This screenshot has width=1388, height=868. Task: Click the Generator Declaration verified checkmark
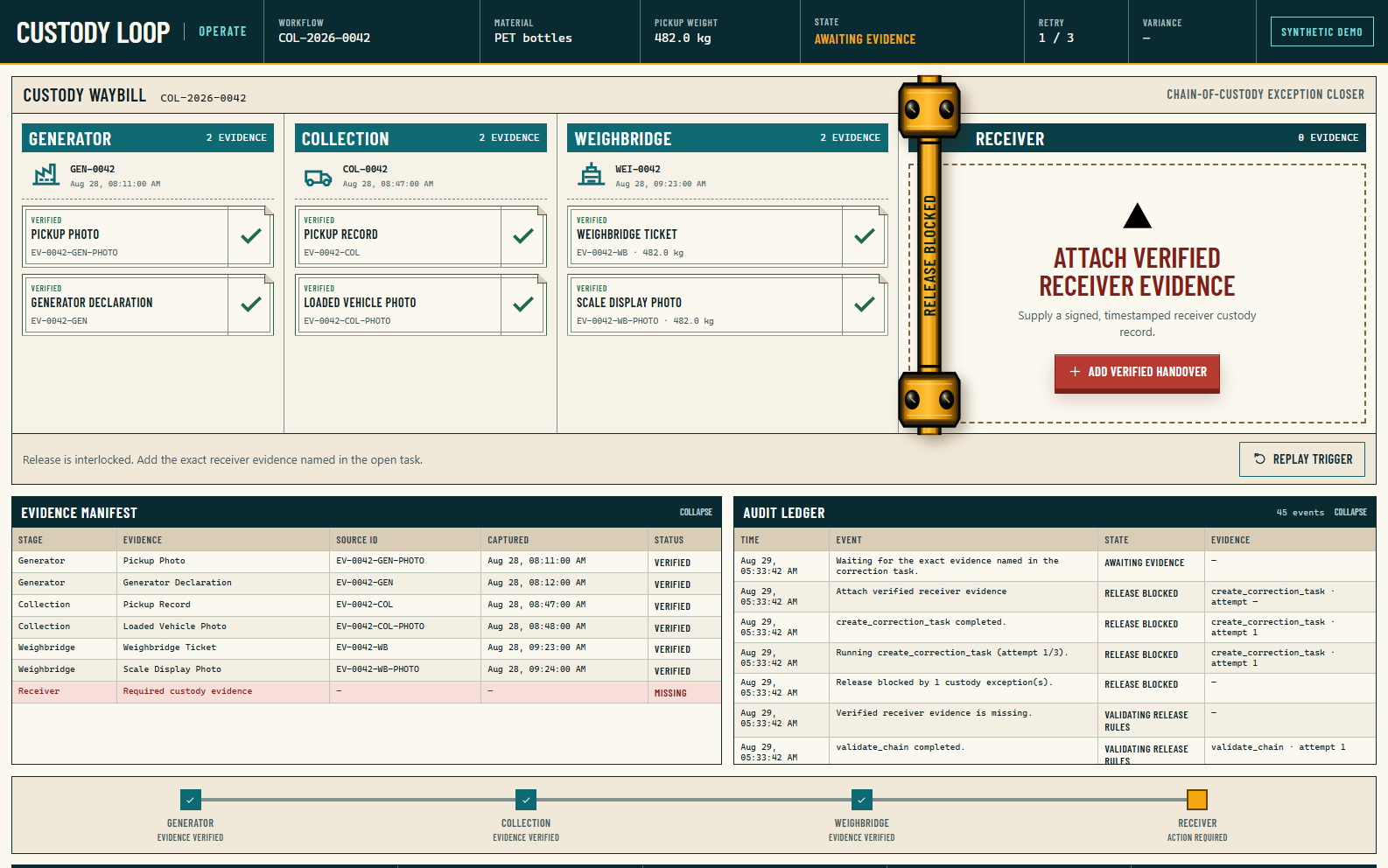pyautogui.click(x=251, y=304)
